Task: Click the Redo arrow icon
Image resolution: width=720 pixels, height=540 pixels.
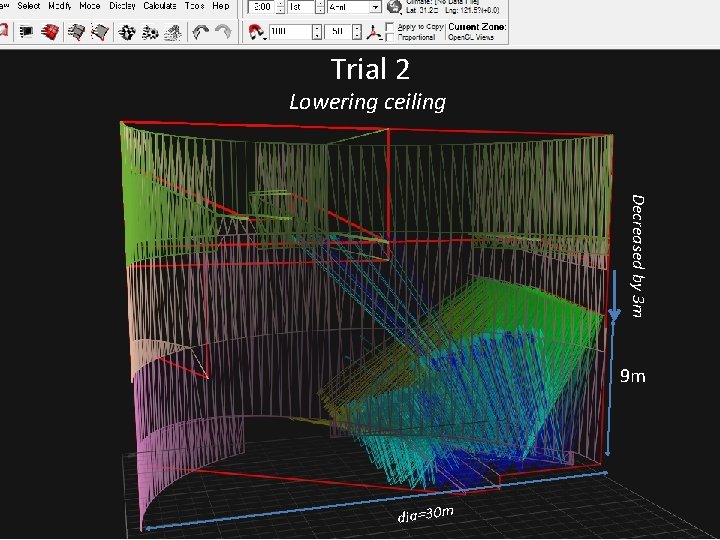Action: [223, 32]
